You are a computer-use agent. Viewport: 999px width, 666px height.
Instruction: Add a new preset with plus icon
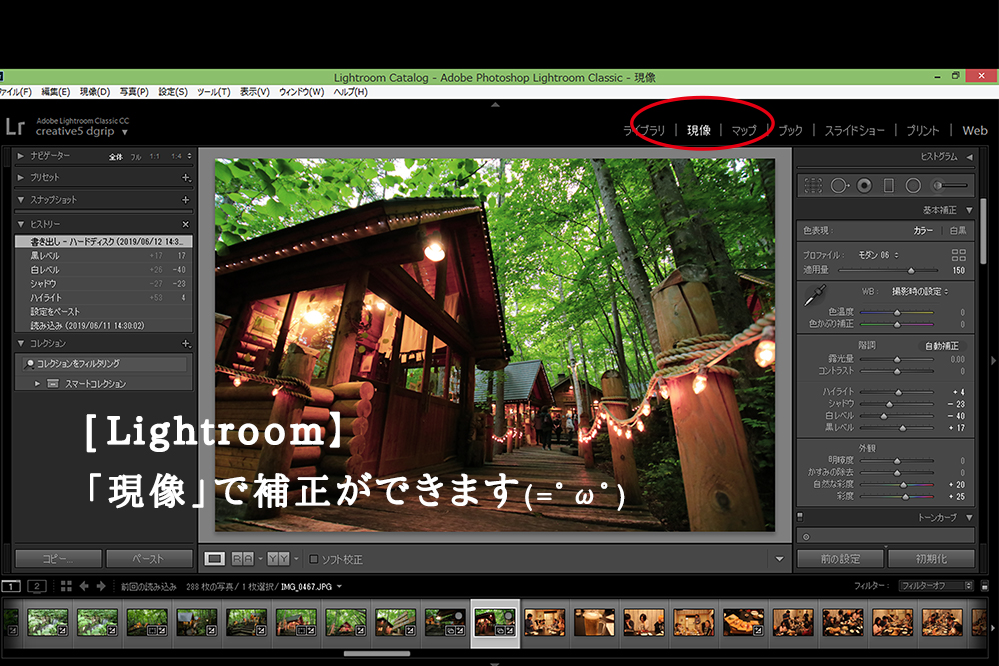[x=186, y=177]
